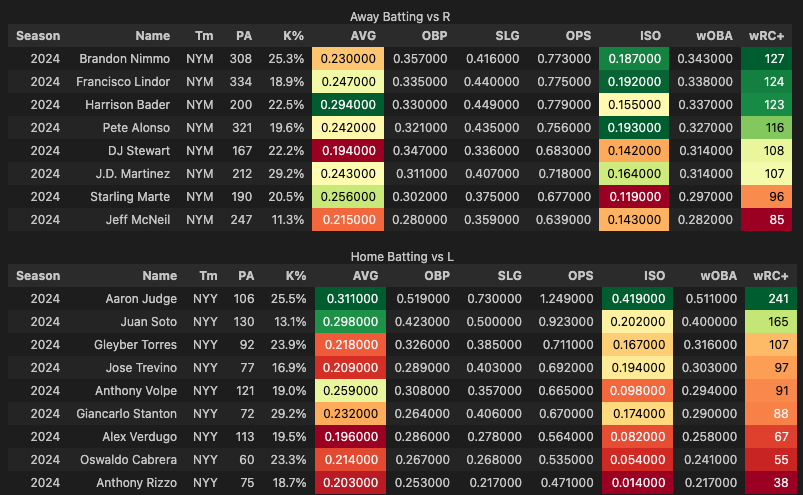Click Brandon Nimmo's AVG cell 0.230000

[x=348, y=59]
